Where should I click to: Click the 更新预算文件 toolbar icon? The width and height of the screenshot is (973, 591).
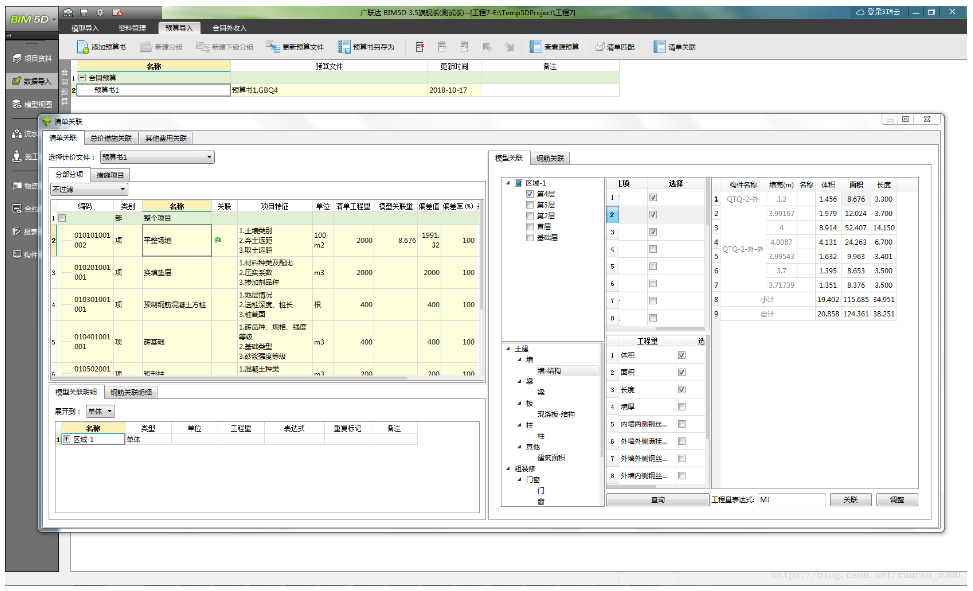pyautogui.click(x=273, y=47)
